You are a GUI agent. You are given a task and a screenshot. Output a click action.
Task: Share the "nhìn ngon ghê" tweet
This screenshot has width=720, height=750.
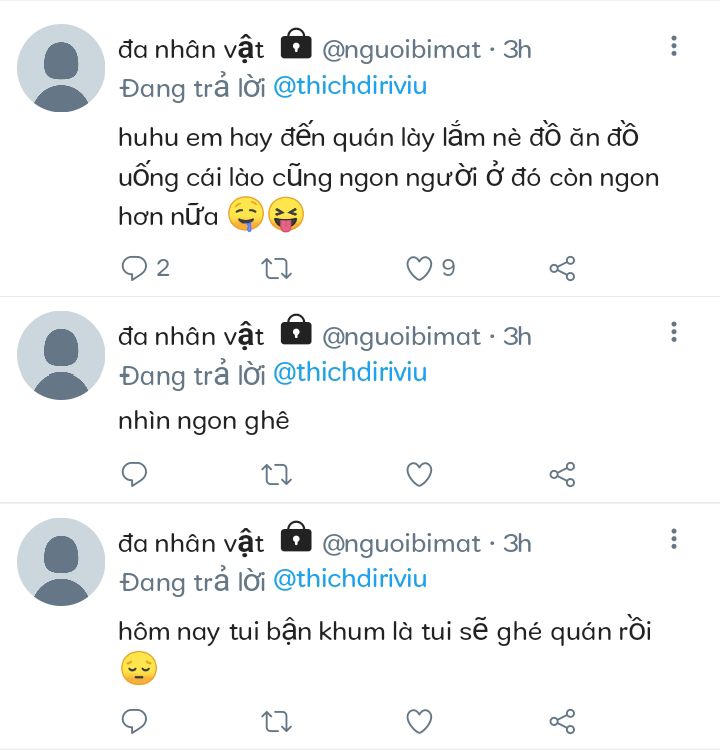563,474
